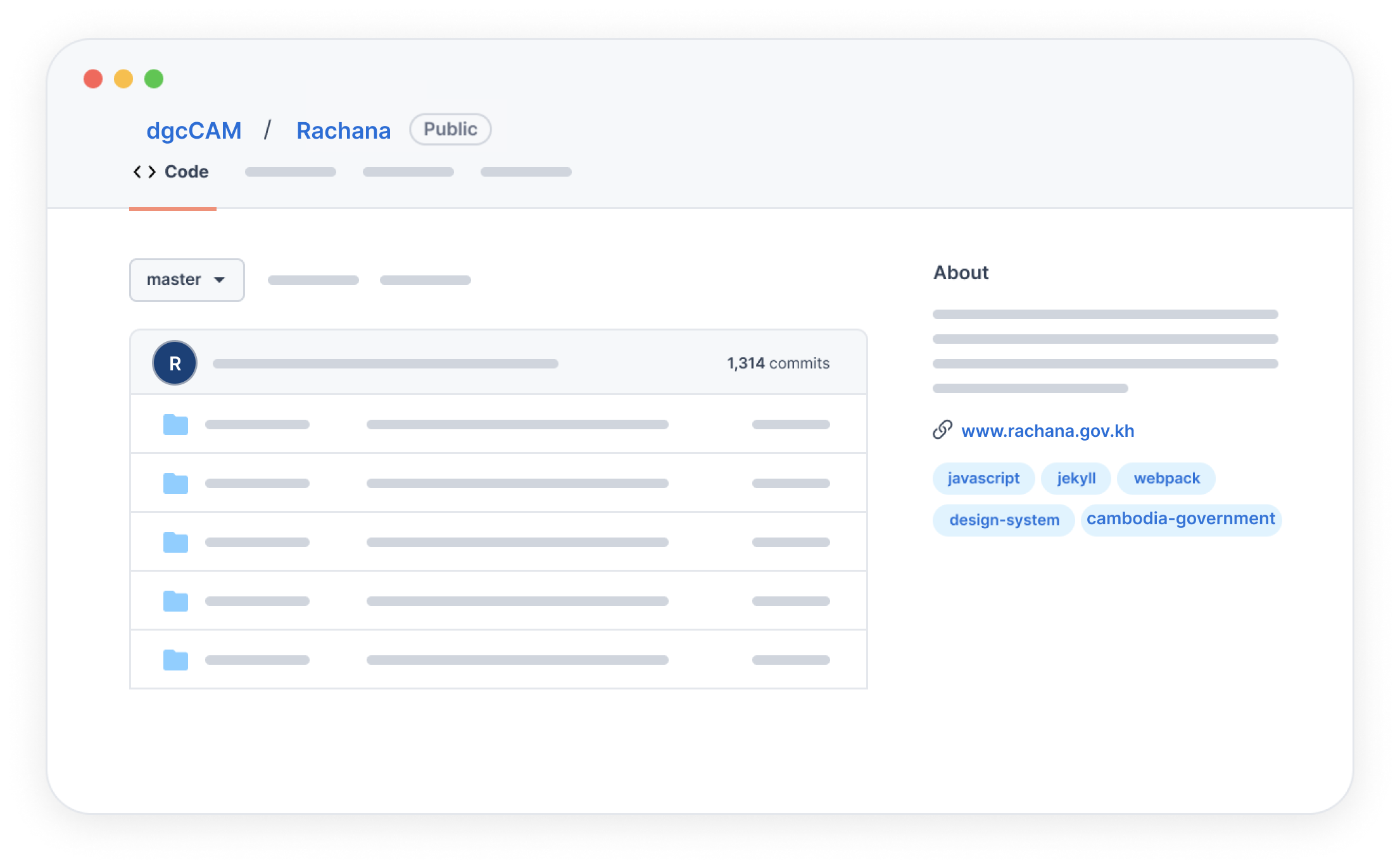
Task: Open the dgcCAM organization link
Action: [194, 130]
